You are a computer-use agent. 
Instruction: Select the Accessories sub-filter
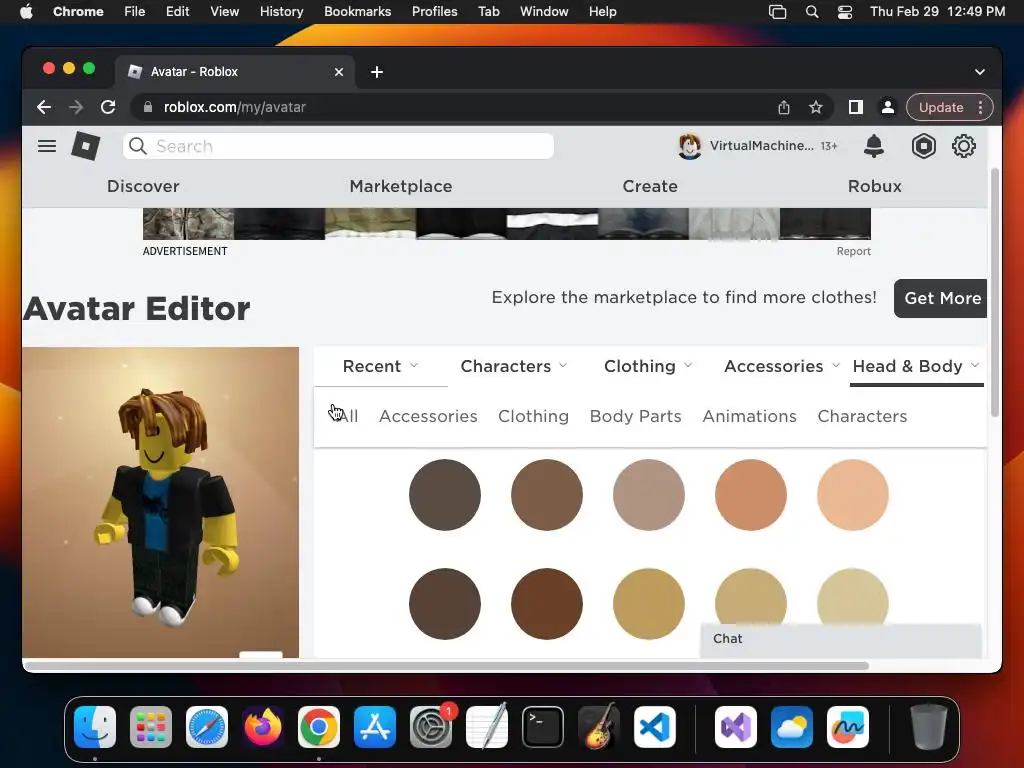pos(428,416)
